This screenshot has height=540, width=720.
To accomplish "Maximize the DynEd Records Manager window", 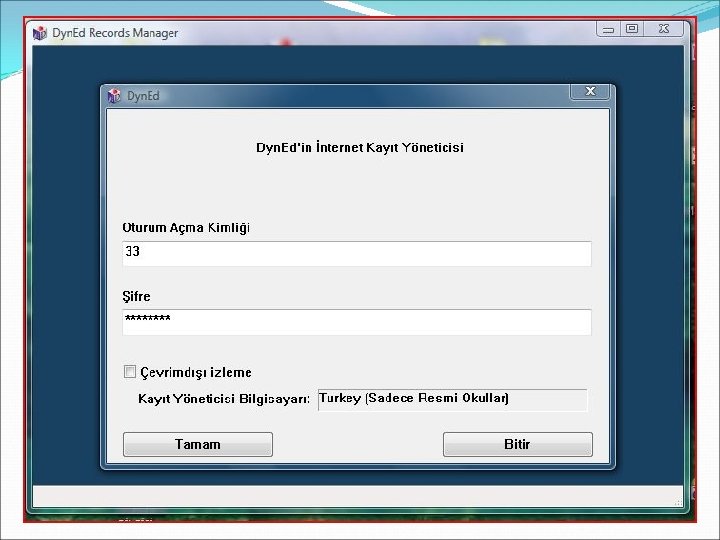I will [x=632, y=29].
